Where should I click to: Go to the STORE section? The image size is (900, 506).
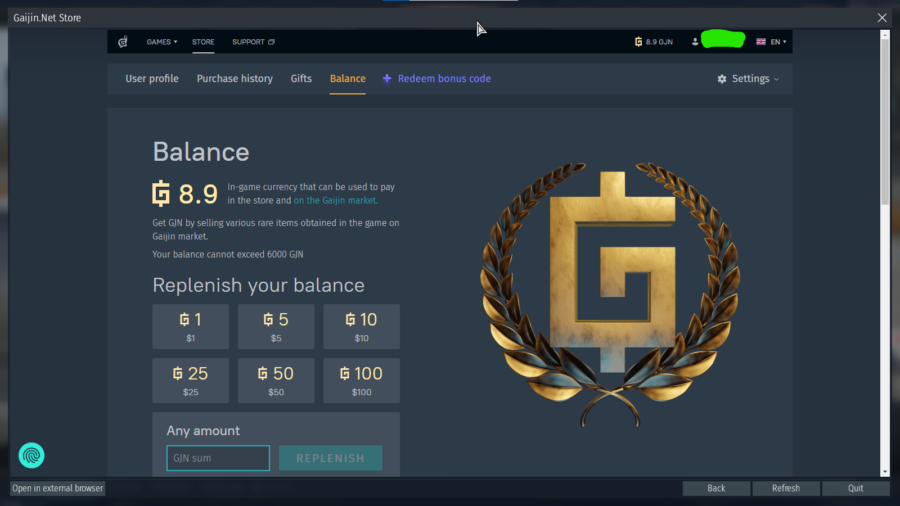click(x=203, y=42)
